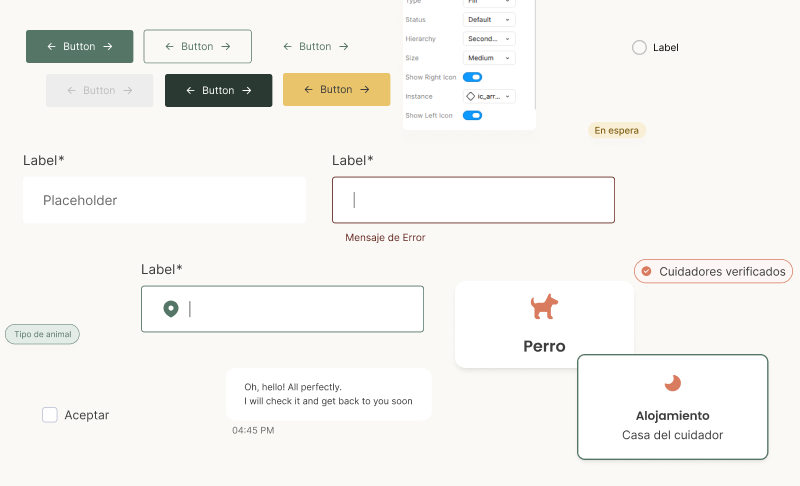Click the 'Mensaje de Error' text

[385, 237]
